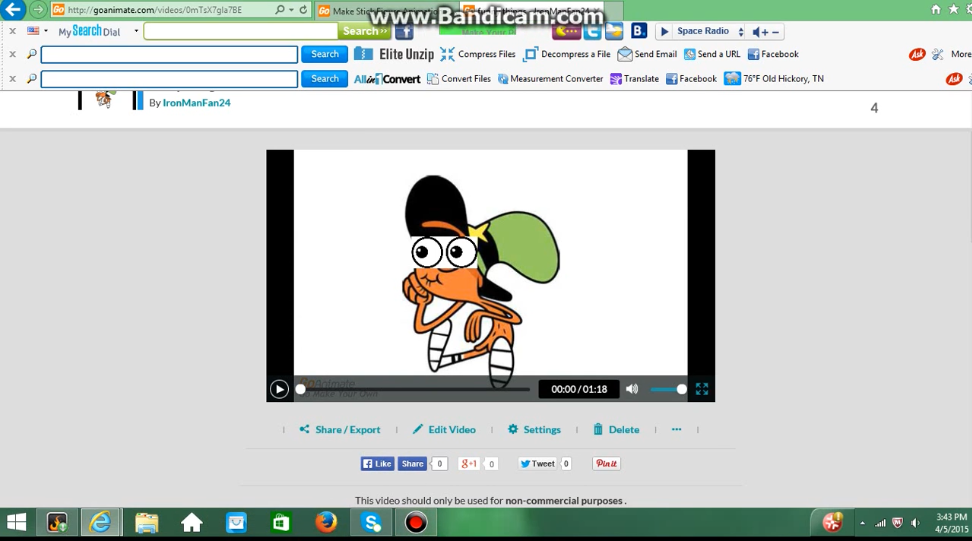
Task: Switch to the Make Stick Figure tab
Action: [384, 11]
